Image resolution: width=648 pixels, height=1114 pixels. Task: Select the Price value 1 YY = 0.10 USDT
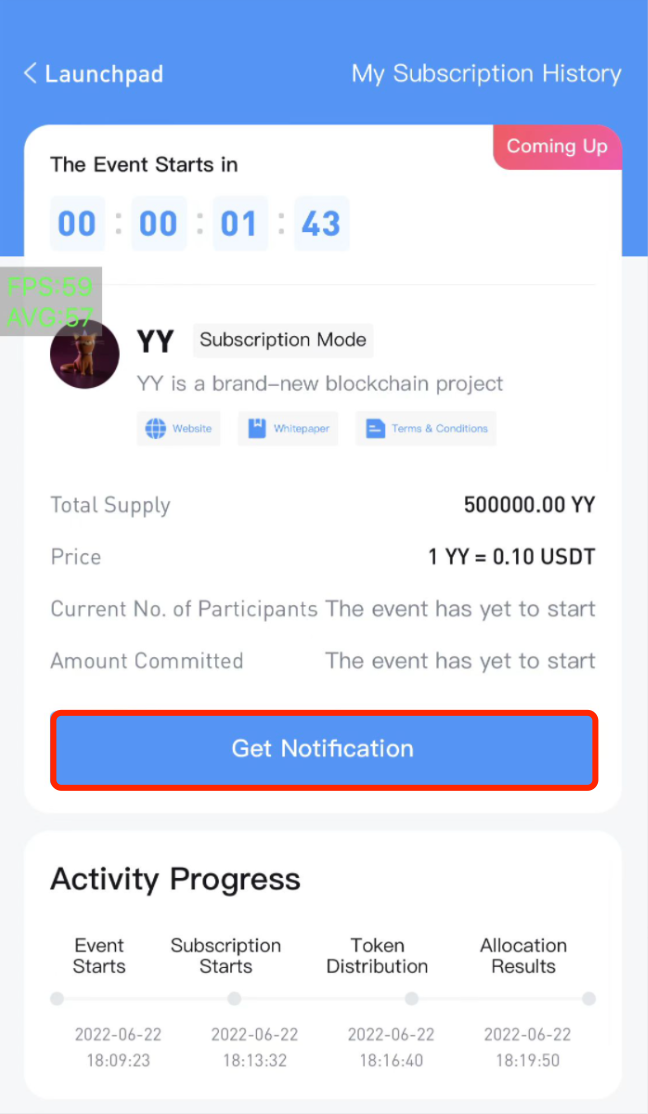coord(512,557)
